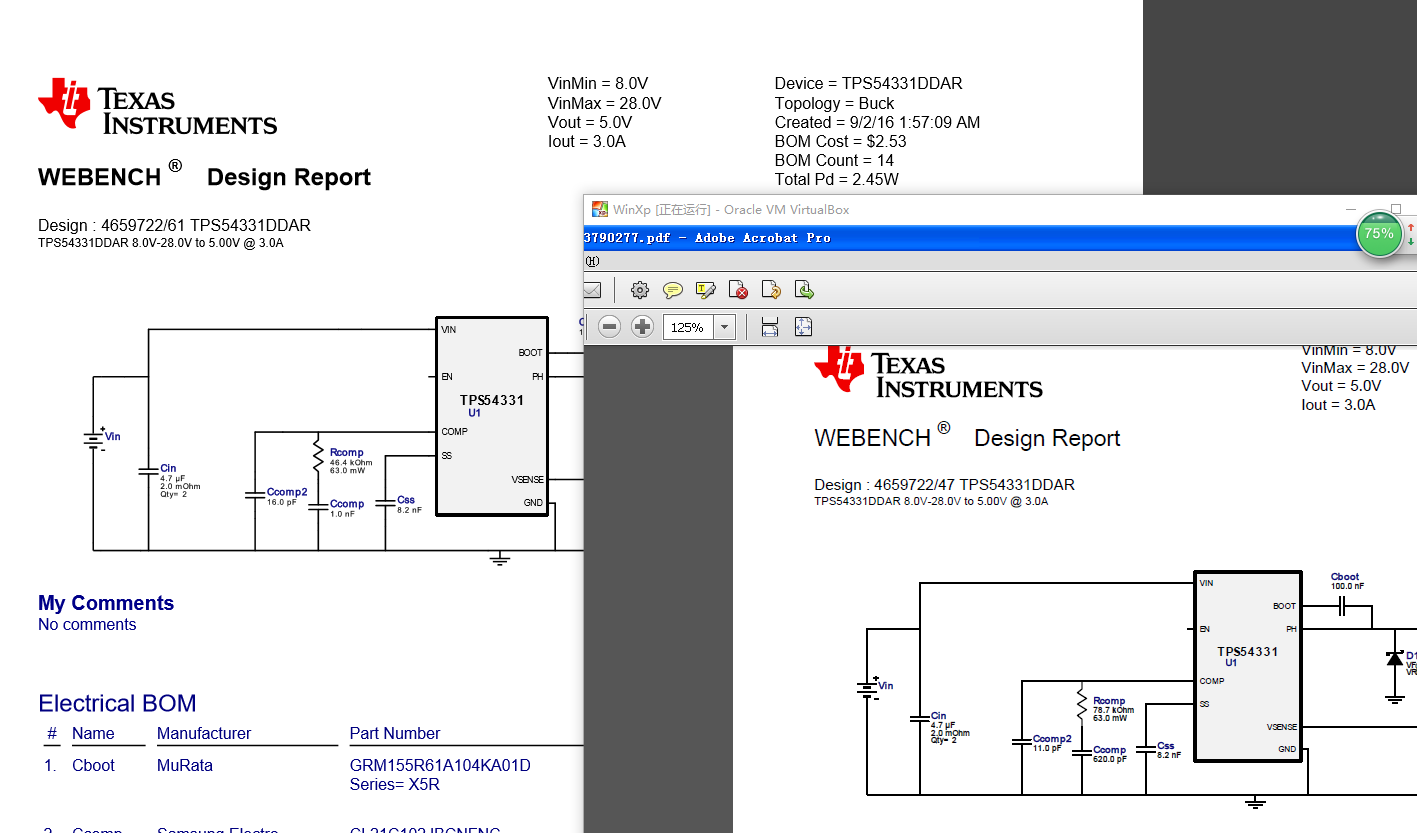Viewport: 1417px width, 833px height.
Task: Open the (H) Help menu in Acrobat
Action: (x=592, y=261)
